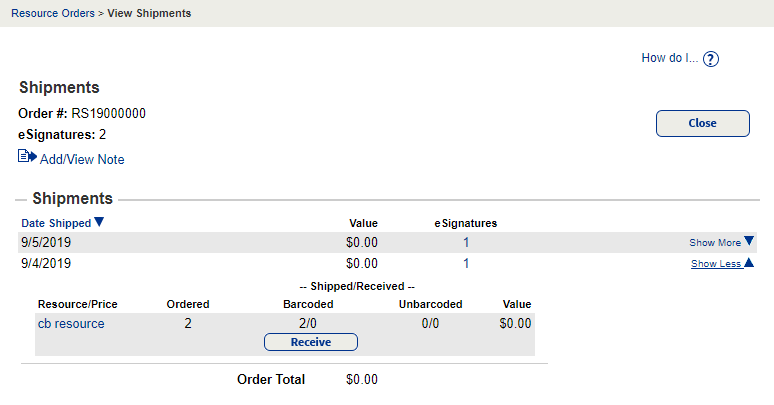
Task: Click the Date Shipped sort arrow
Action: click(x=99, y=223)
